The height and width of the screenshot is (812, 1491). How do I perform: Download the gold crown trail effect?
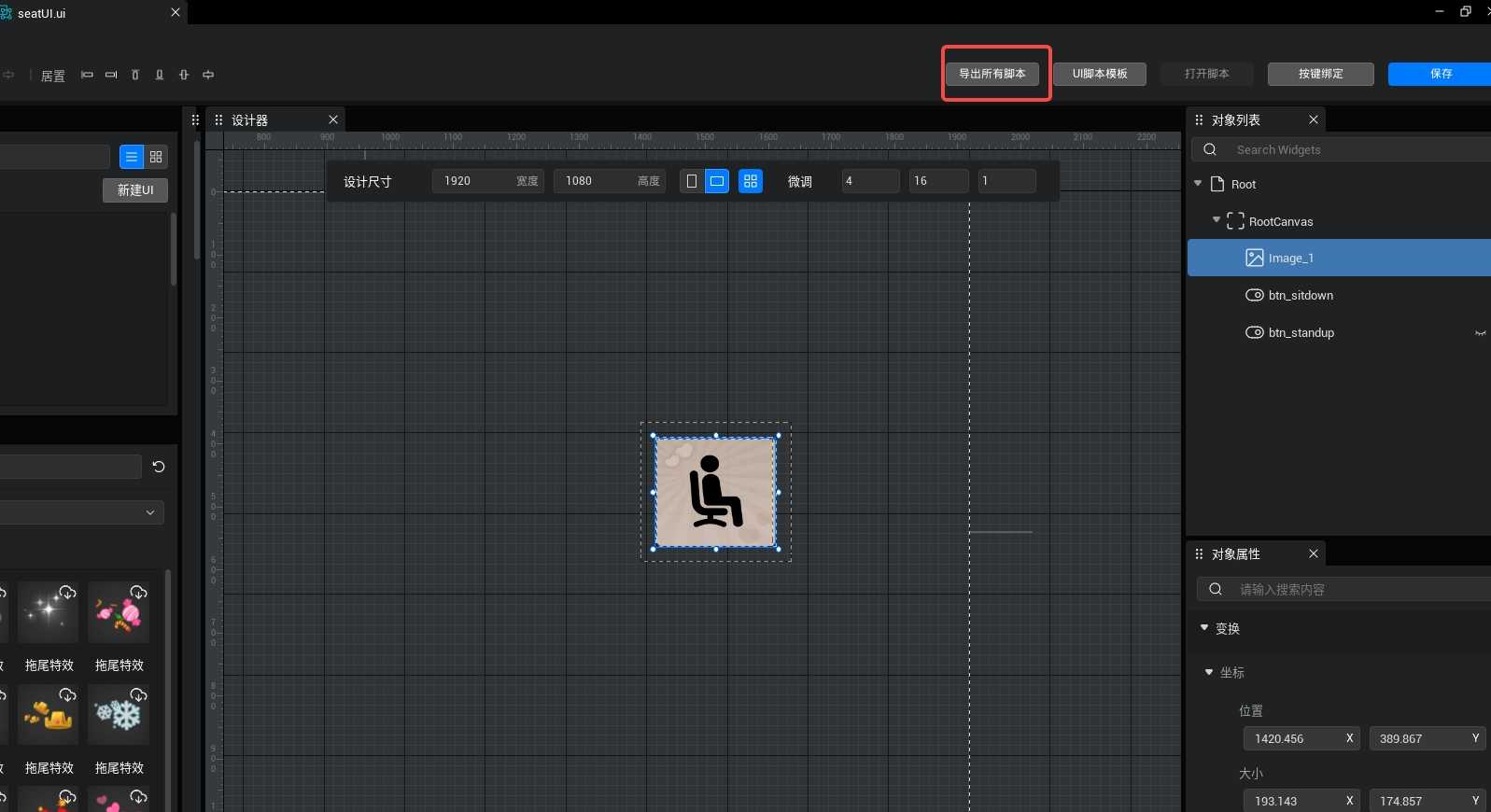(67, 694)
